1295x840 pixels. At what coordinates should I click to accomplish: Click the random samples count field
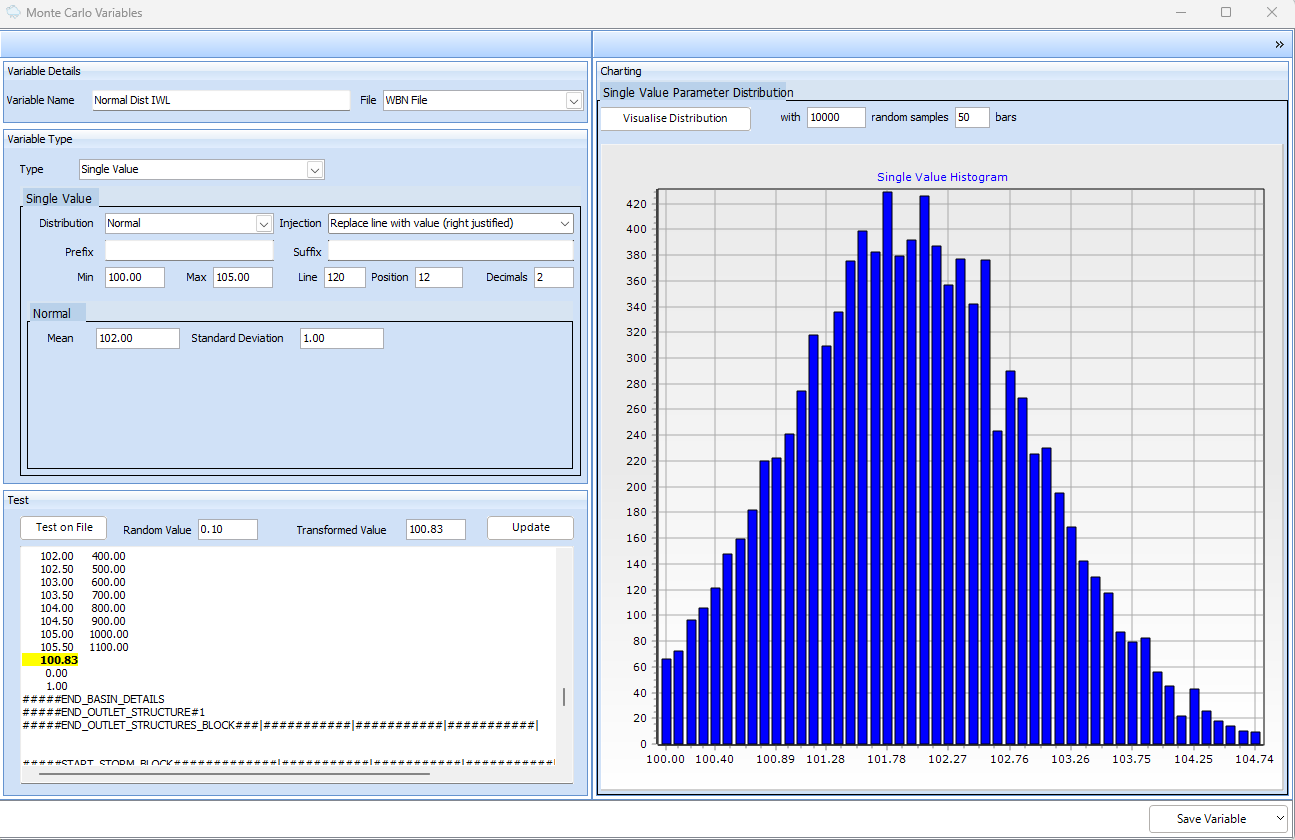[x=836, y=117]
